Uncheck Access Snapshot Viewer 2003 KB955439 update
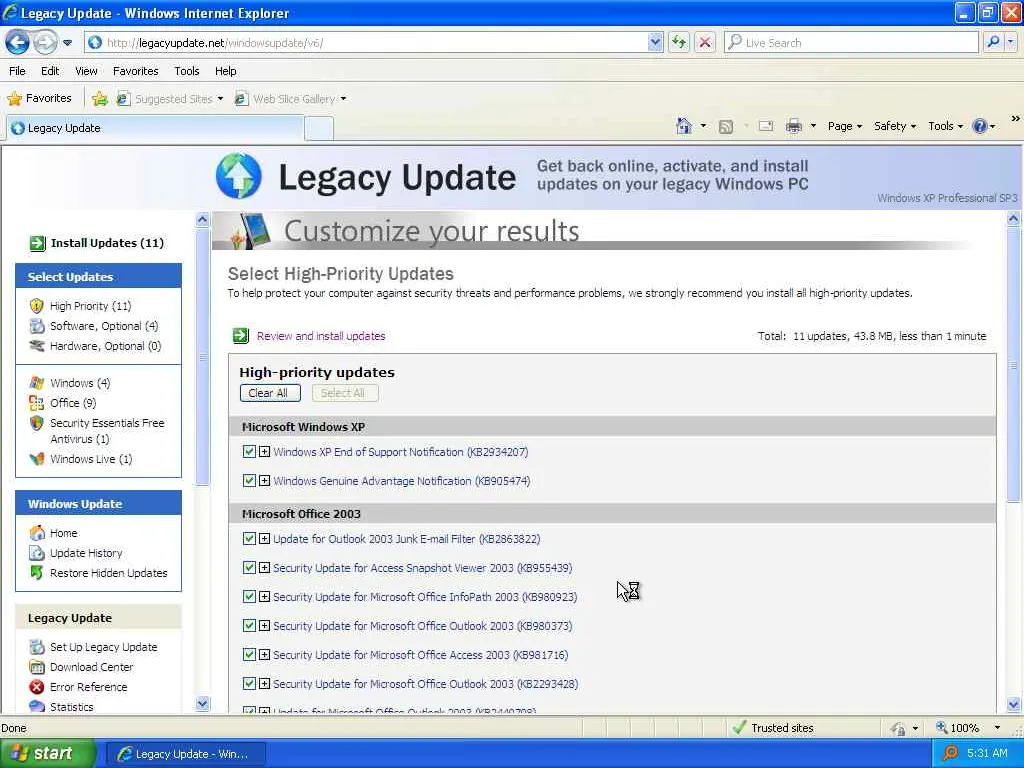The height and width of the screenshot is (768, 1024). (249, 568)
